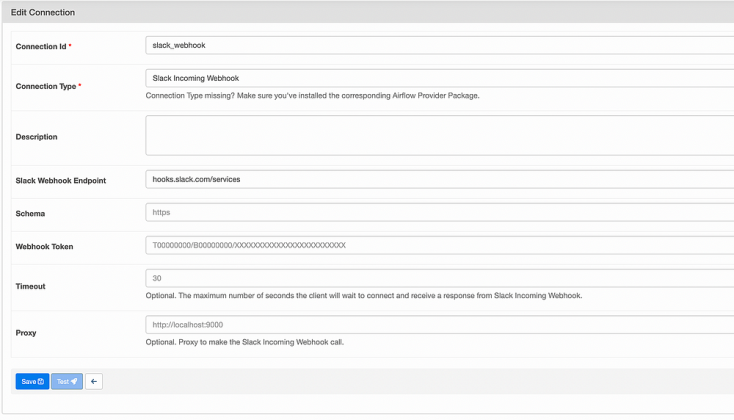Click the Timeout label
This screenshot has height=420, width=734.
tap(31, 286)
